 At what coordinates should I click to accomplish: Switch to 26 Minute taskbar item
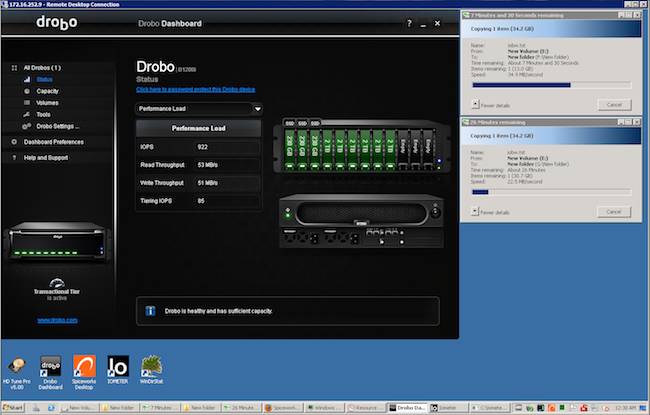tap(241, 408)
